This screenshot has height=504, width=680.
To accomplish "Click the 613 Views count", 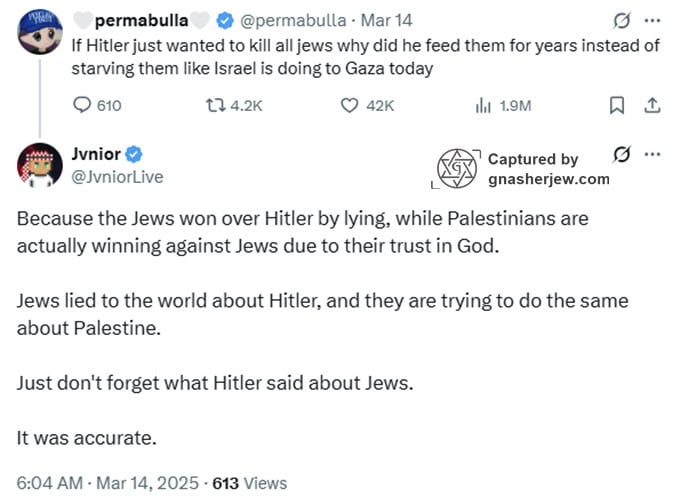I will [250, 482].
